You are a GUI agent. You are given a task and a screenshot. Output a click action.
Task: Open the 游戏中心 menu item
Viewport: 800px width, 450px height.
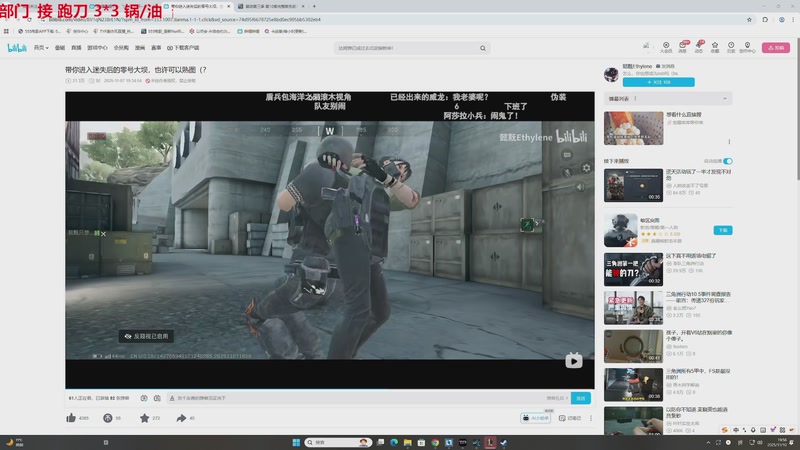pyautogui.click(x=97, y=48)
